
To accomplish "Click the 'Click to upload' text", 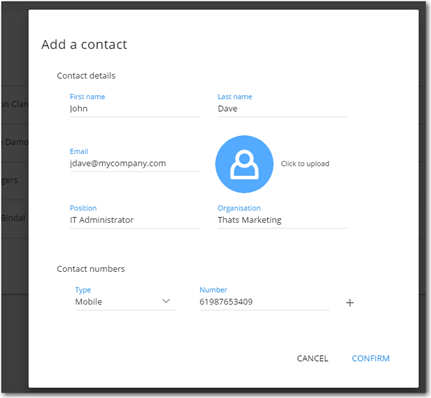I will click(x=305, y=164).
